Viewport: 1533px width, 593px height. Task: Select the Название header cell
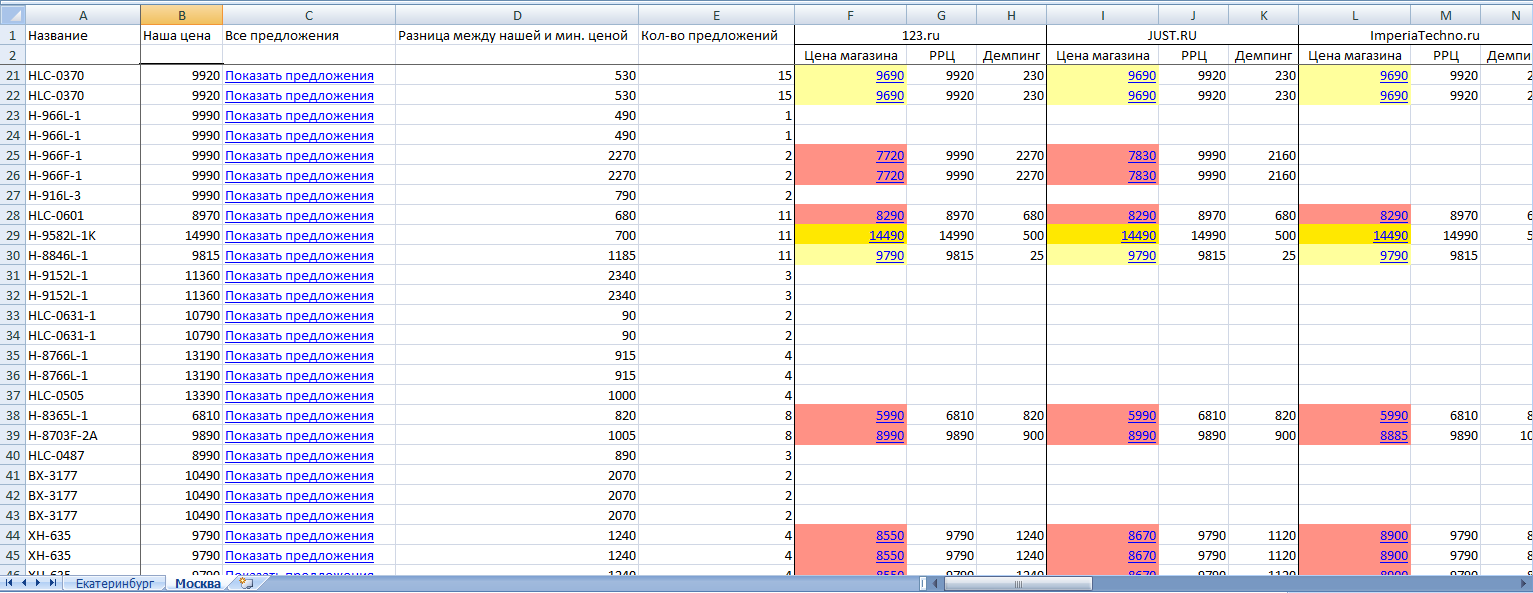(x=83, y=35)
